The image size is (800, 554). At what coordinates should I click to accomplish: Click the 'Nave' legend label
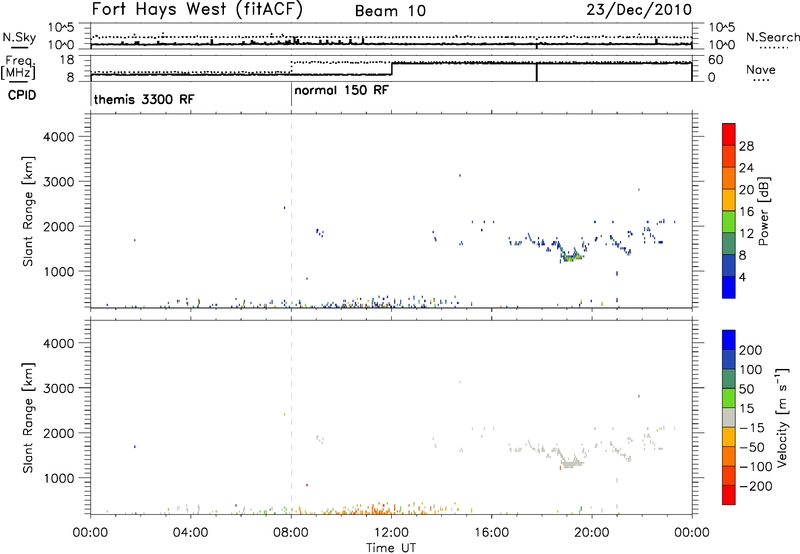point(761,69)
